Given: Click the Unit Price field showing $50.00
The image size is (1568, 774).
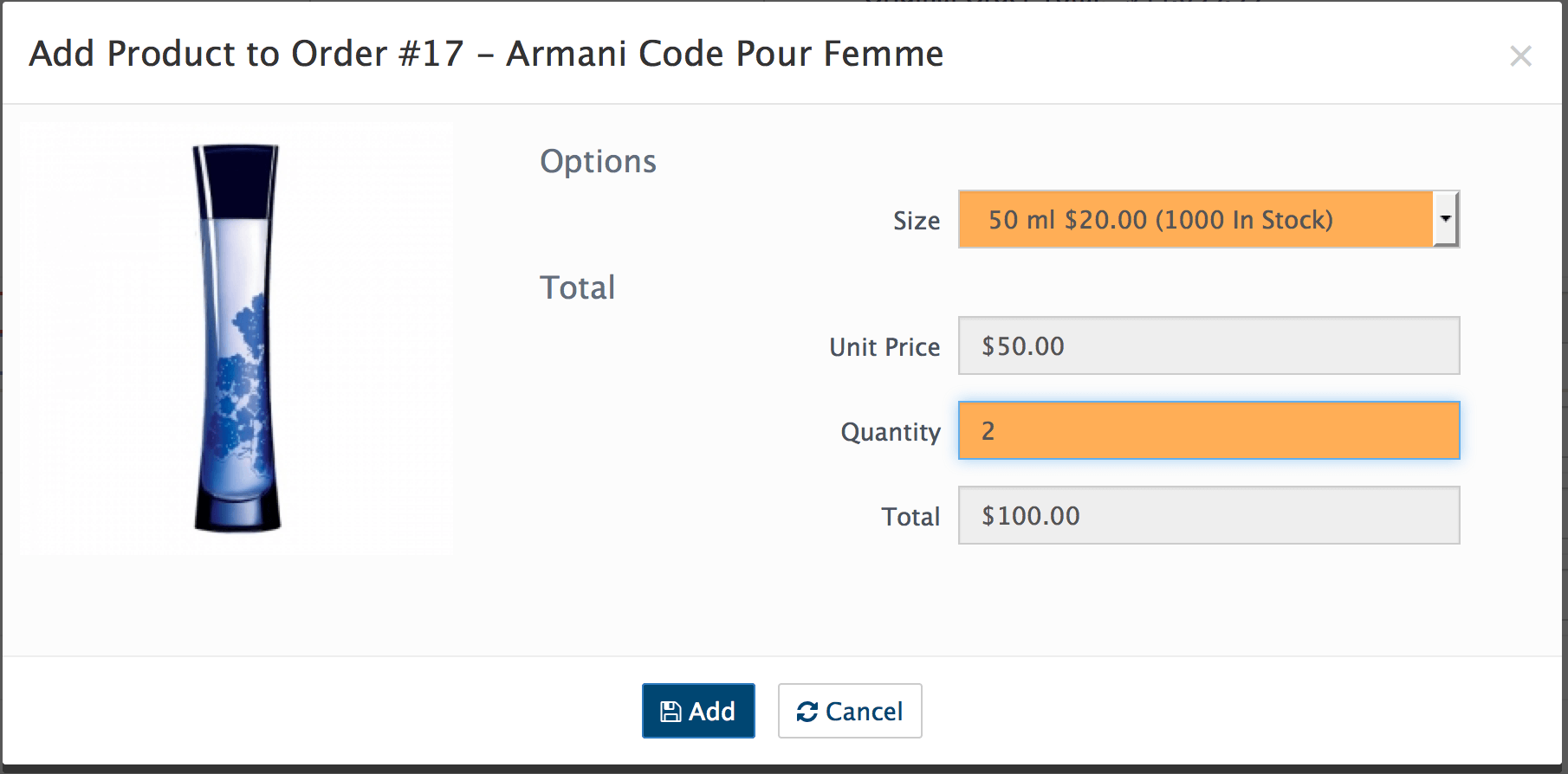Looking at the screenshot, I should (x=1208, y=345).
